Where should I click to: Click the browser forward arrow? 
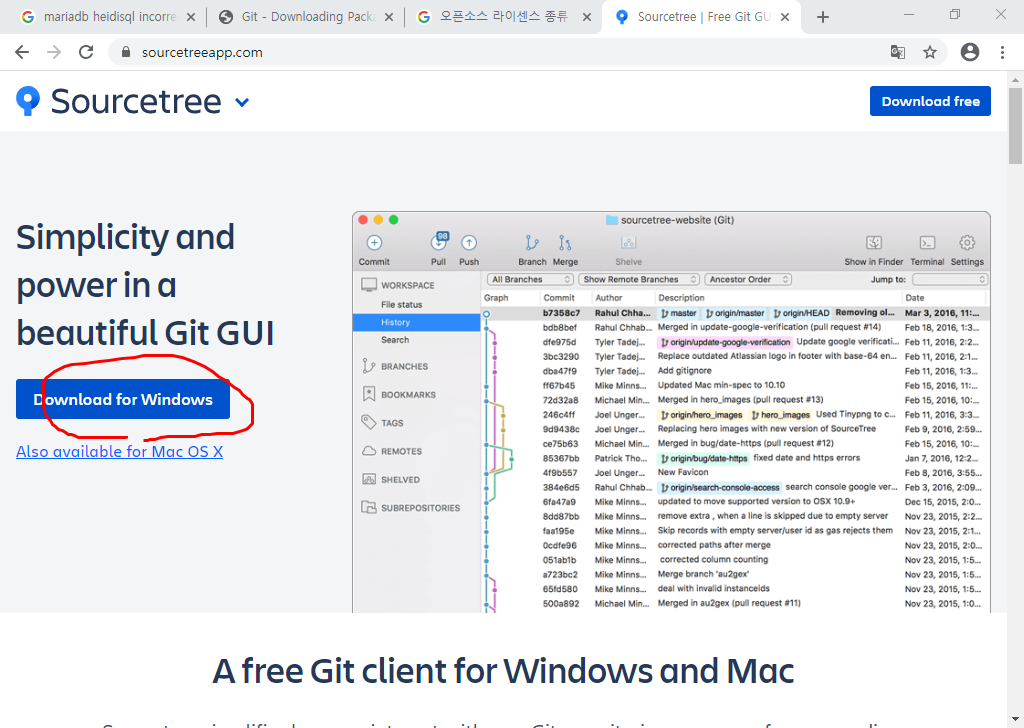54,52
